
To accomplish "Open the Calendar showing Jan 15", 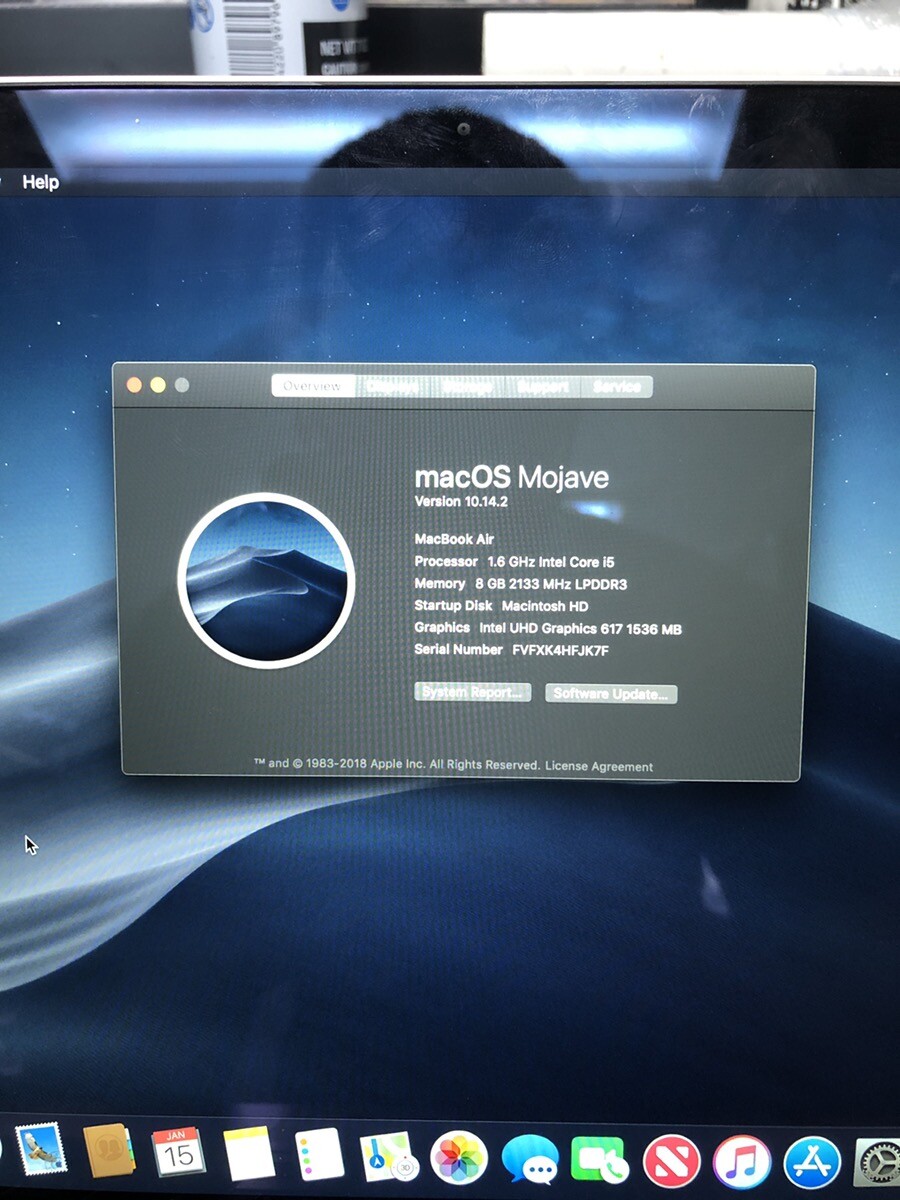I will (178, 1153).
